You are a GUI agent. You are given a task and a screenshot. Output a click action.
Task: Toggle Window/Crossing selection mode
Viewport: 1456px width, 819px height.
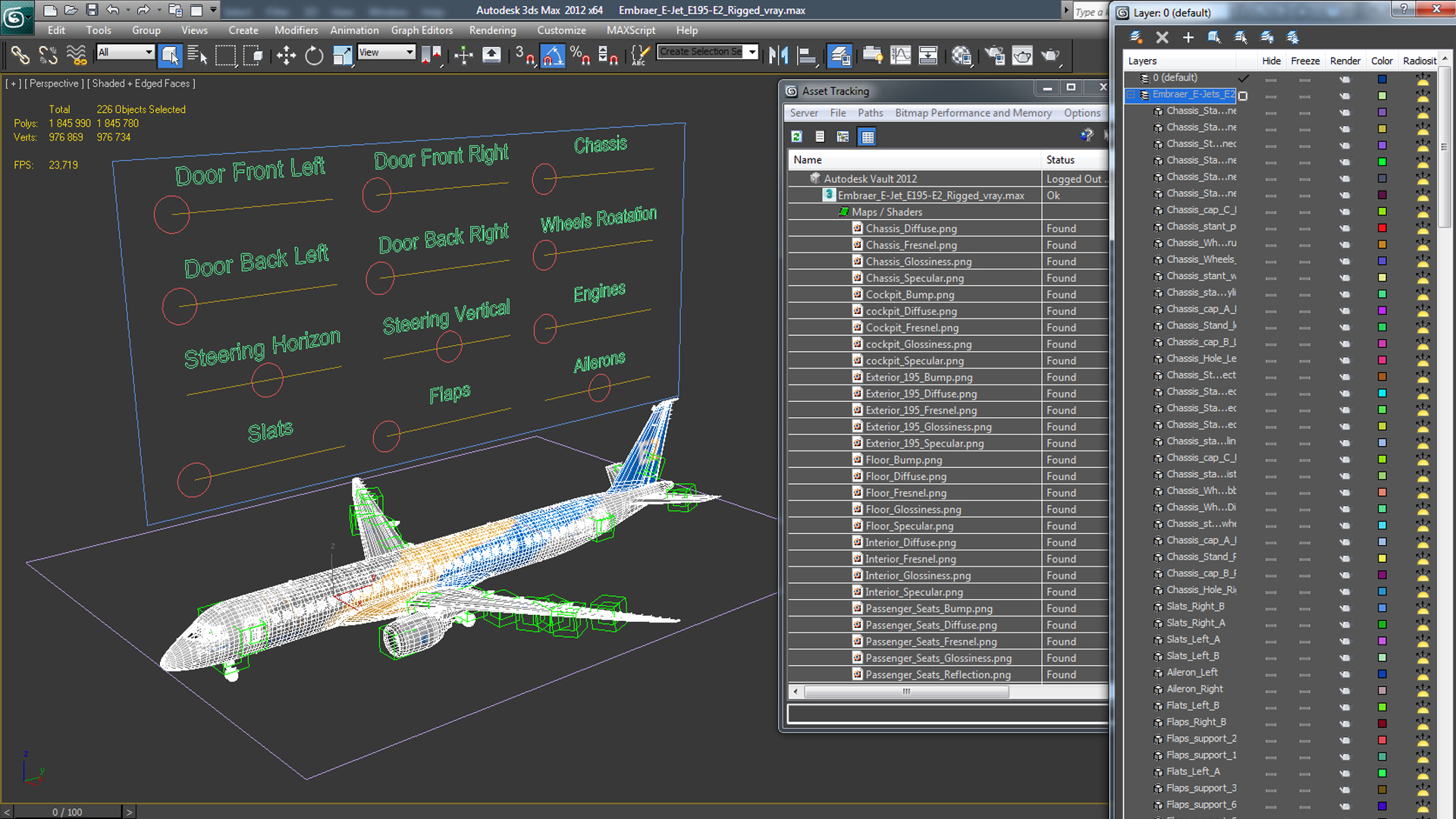tap(253, 55)
